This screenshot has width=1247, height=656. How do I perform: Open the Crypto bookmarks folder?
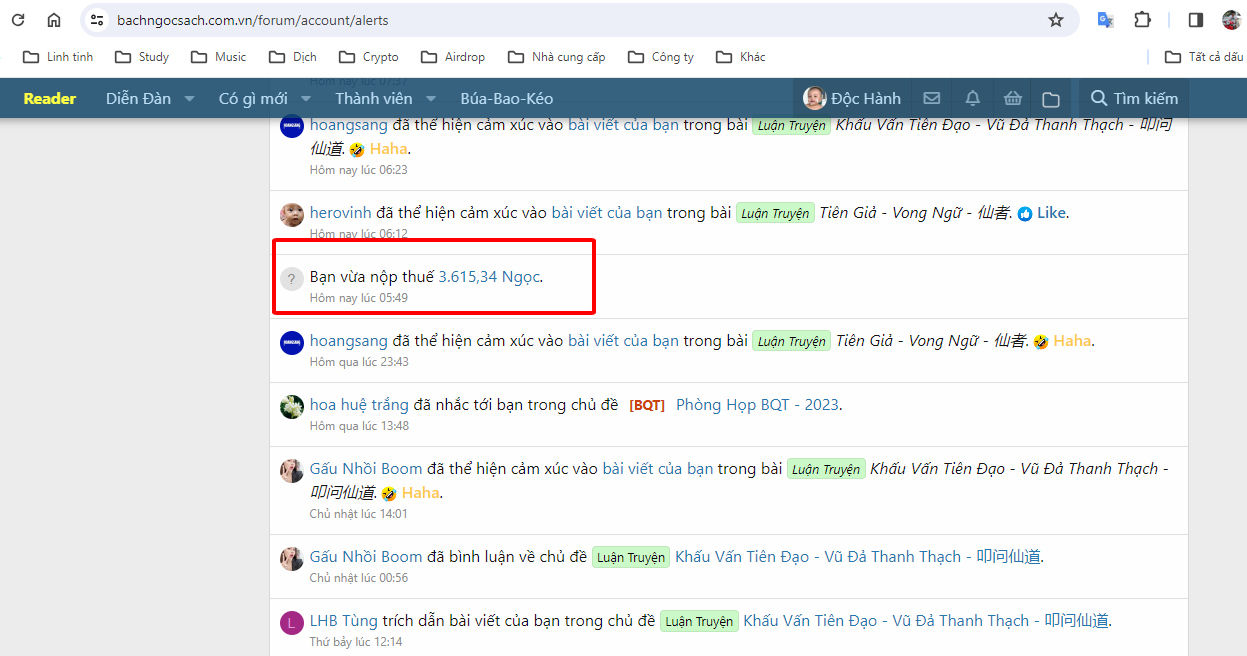coord(369,57)
